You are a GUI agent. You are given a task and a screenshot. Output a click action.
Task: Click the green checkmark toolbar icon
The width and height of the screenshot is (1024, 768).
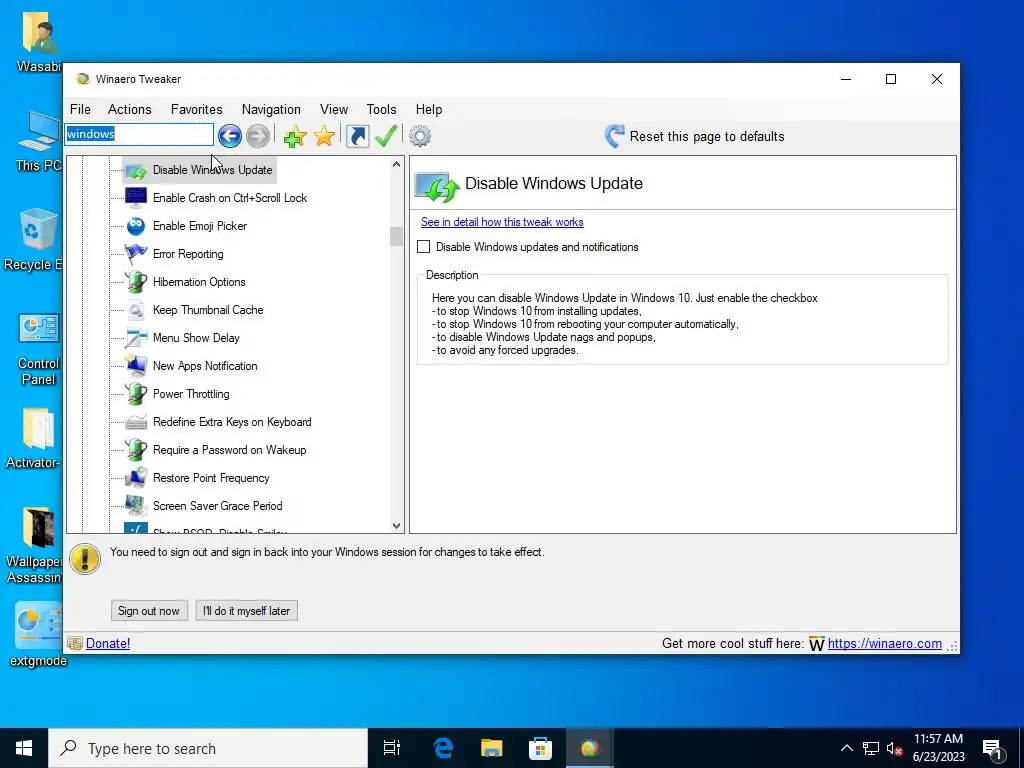coord(386,136)
